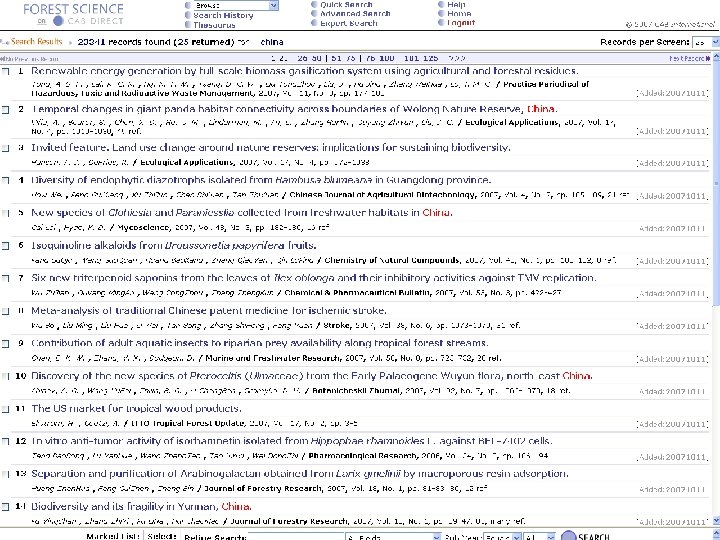
Task: Click the scrollbar down arrow
Action: [x=716, y=521]
